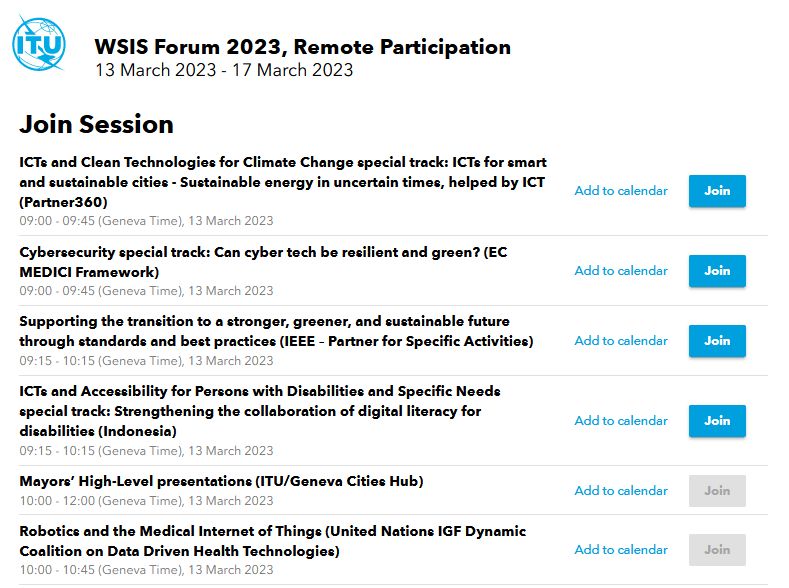This screenshot has height=588, width=789.
Task: Click the 13 March 2023 - 17 March date range
Action: tap(224, 70)
